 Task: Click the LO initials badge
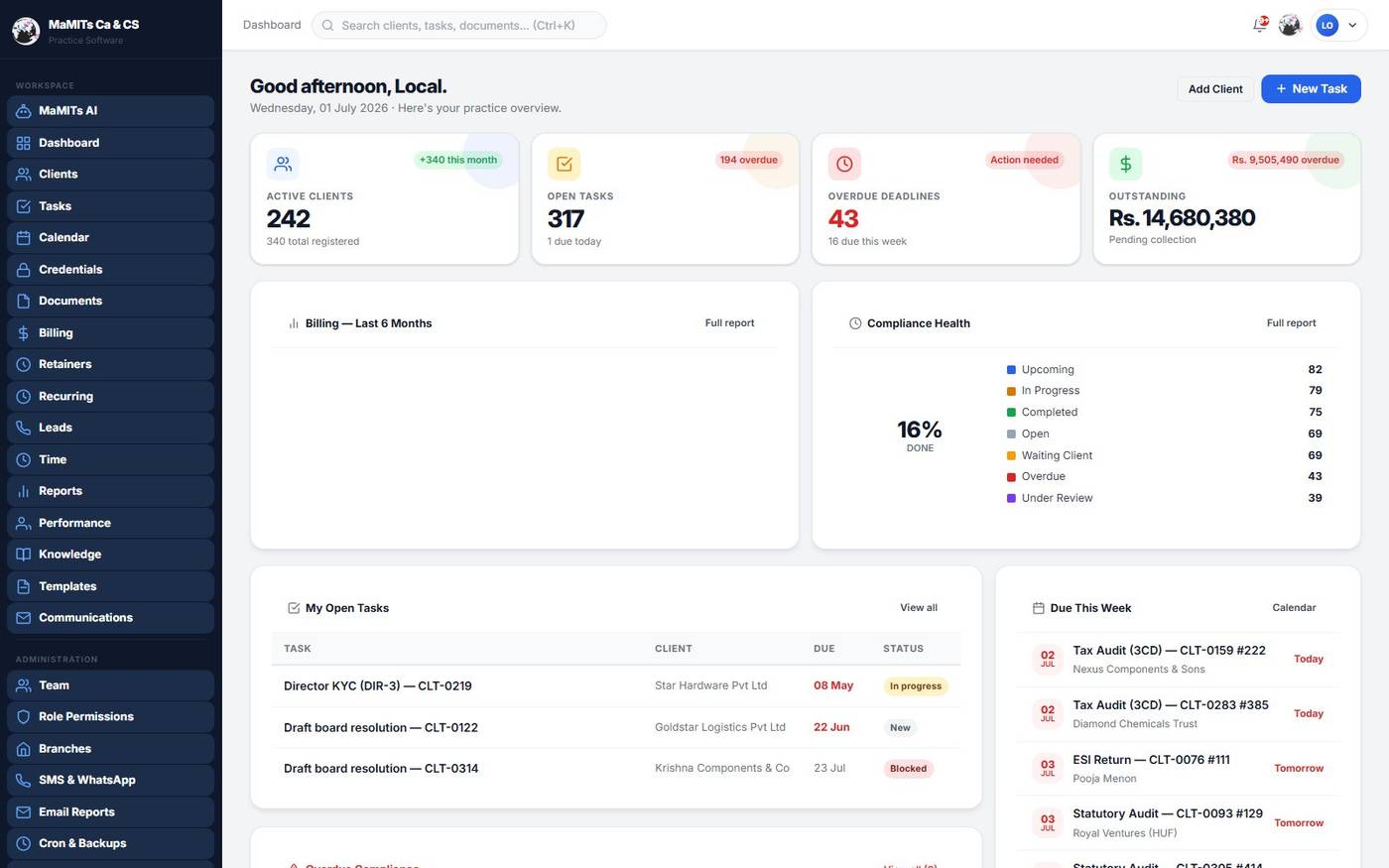[x=1326, y=26]
